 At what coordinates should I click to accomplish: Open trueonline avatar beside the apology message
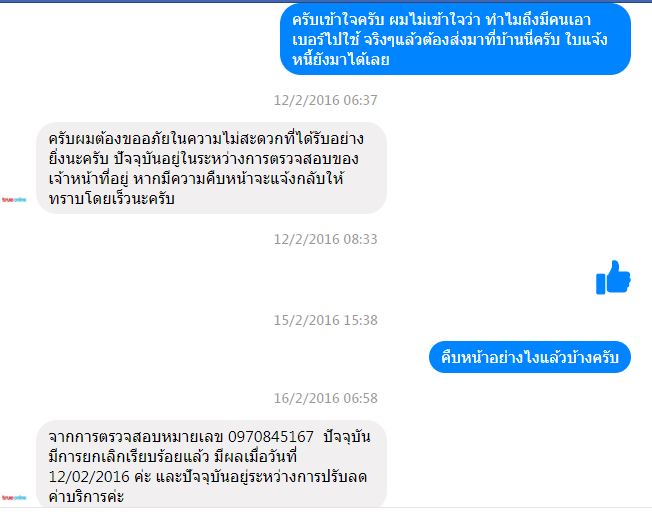pyautogui.click(x=14, y=200)
